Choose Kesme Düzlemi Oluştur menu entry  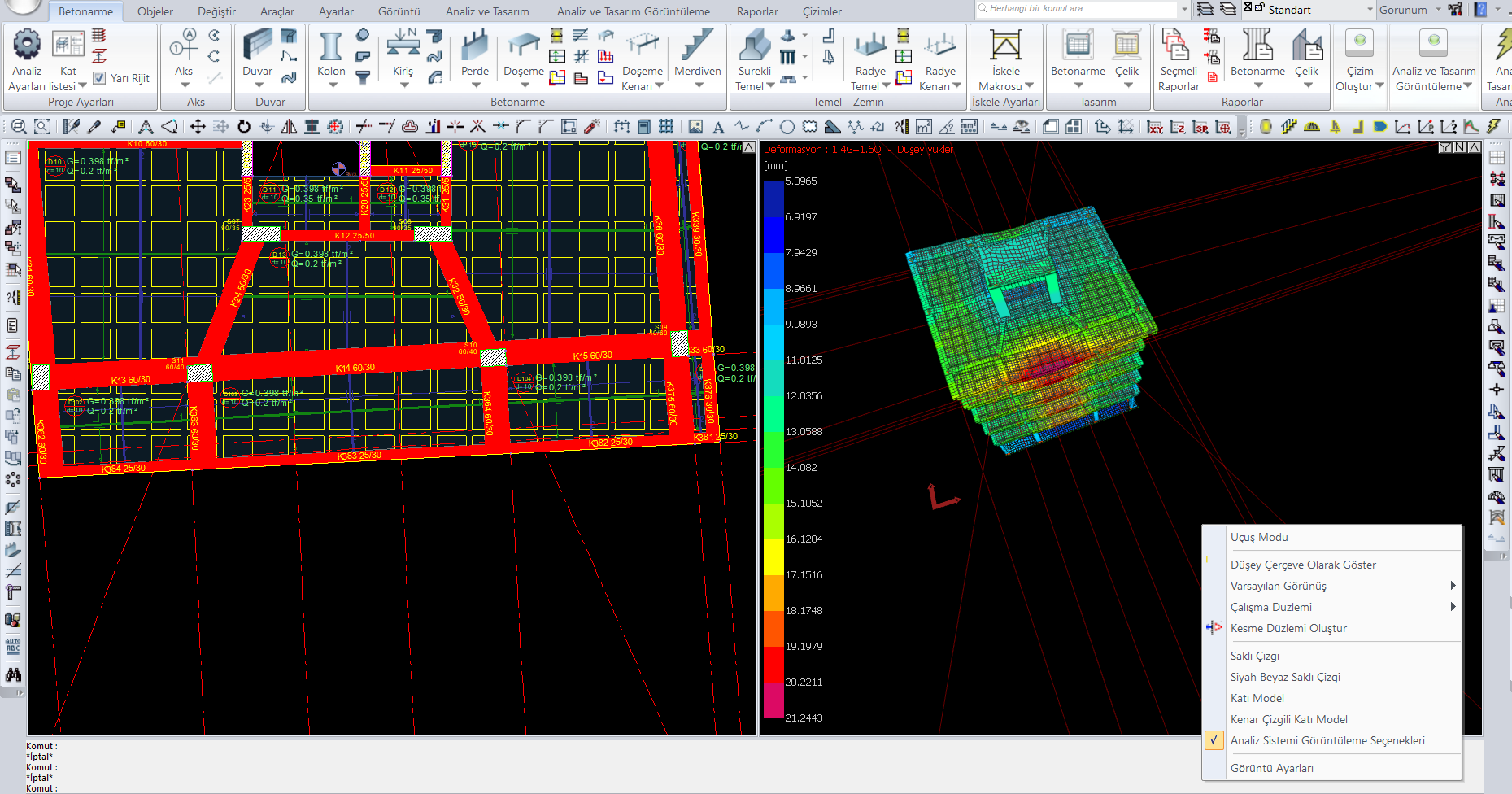pyautogui.click(x=1288, y=628)
